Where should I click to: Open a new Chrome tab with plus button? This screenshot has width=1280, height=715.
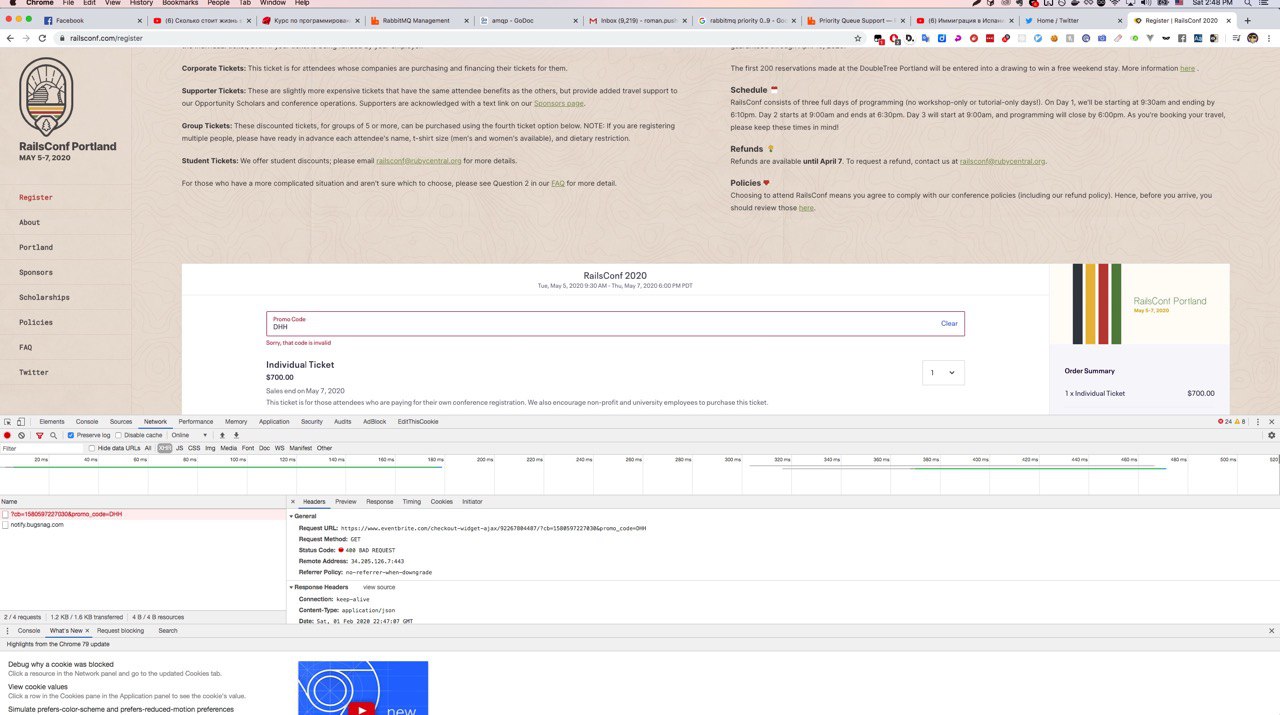tap(1247, 20)
